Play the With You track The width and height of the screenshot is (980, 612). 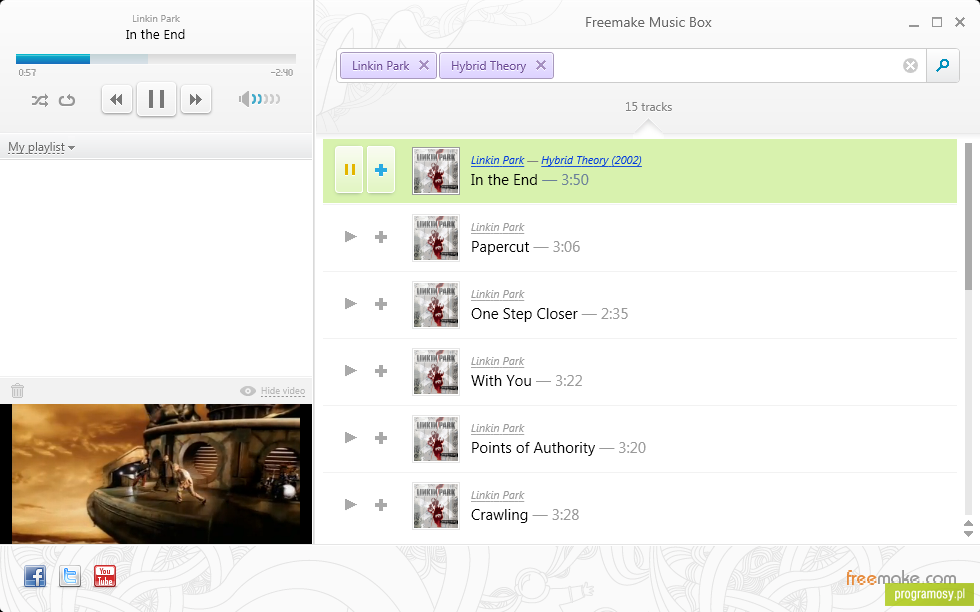351,371
